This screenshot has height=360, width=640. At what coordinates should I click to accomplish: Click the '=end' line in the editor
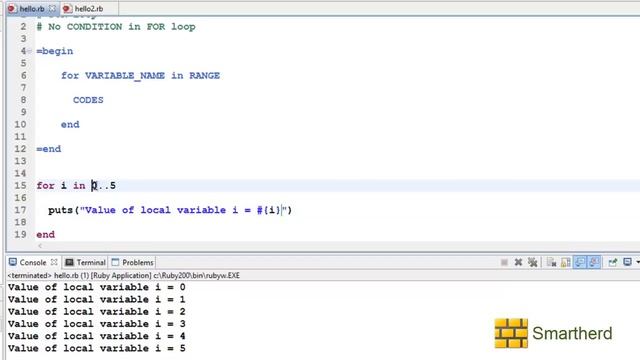[49, 149]
